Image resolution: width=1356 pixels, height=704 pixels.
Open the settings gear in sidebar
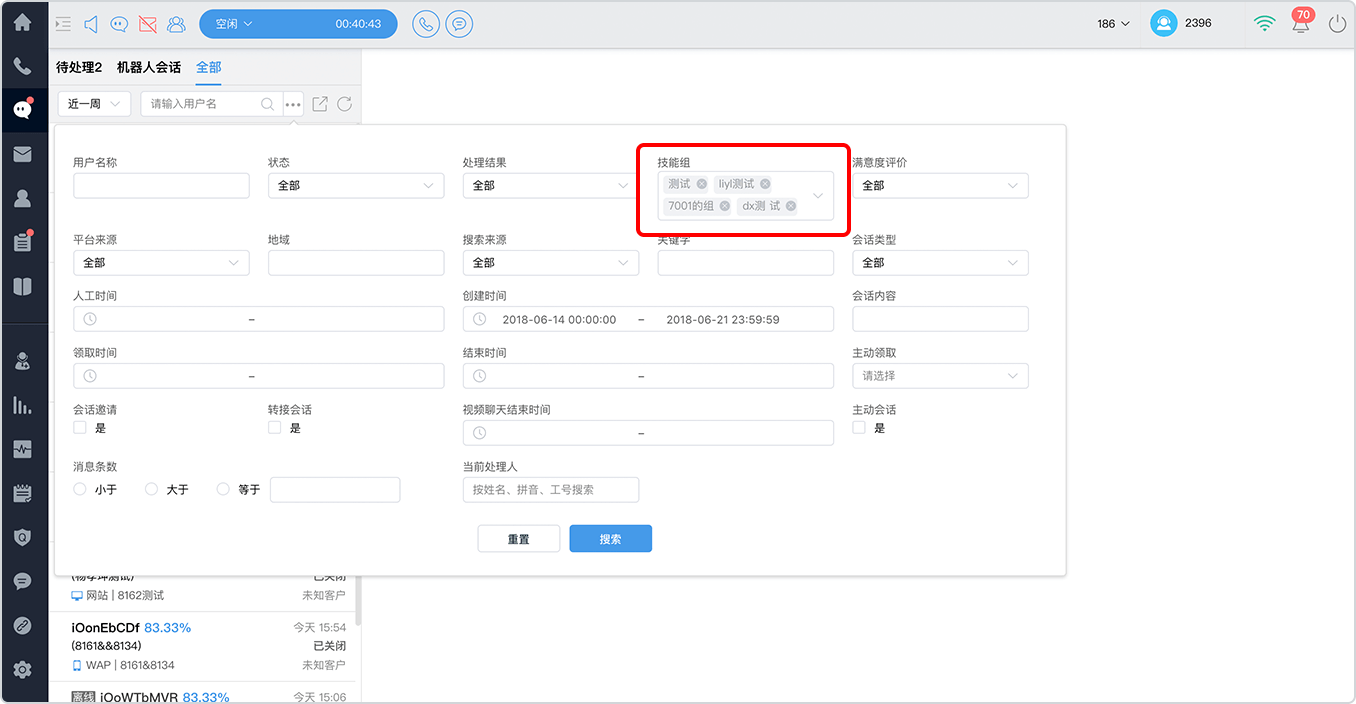pyautogui.click(x=22, y=670)
